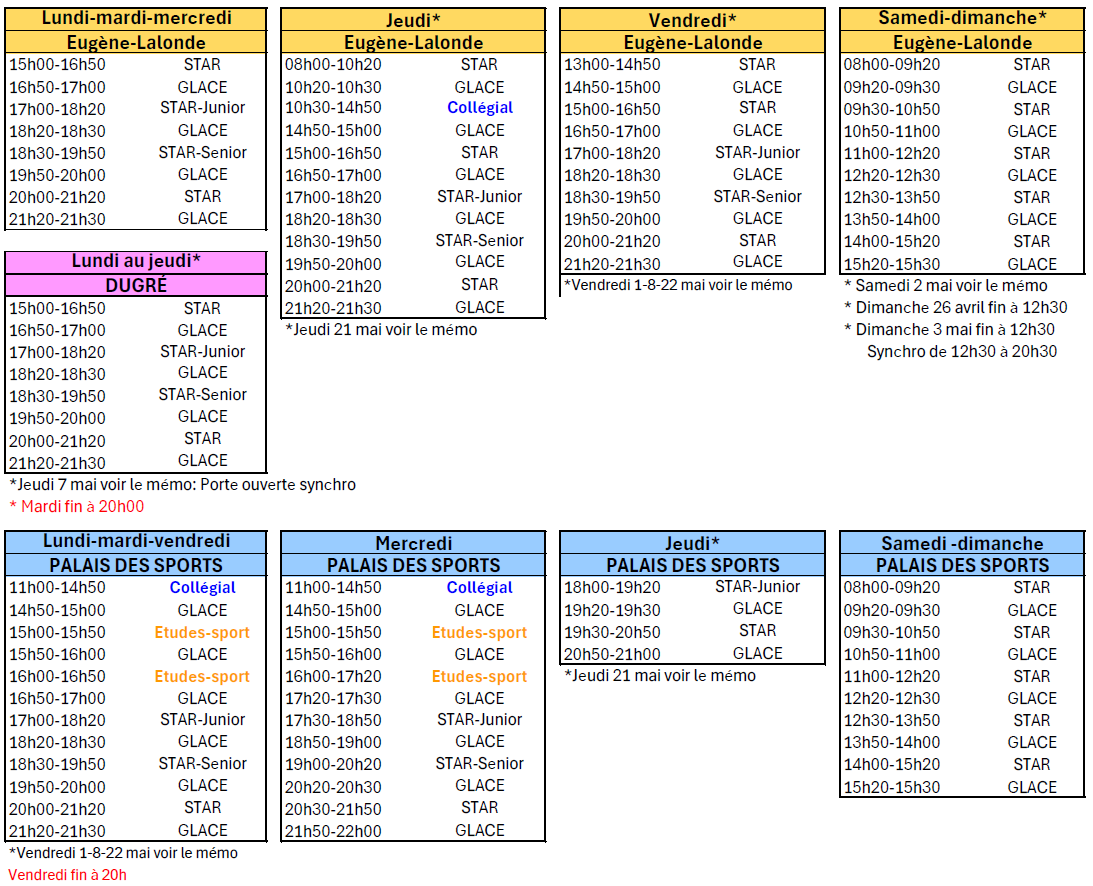Click the red 'Vendredi fin à 20h' note

(x=68, y=875)
